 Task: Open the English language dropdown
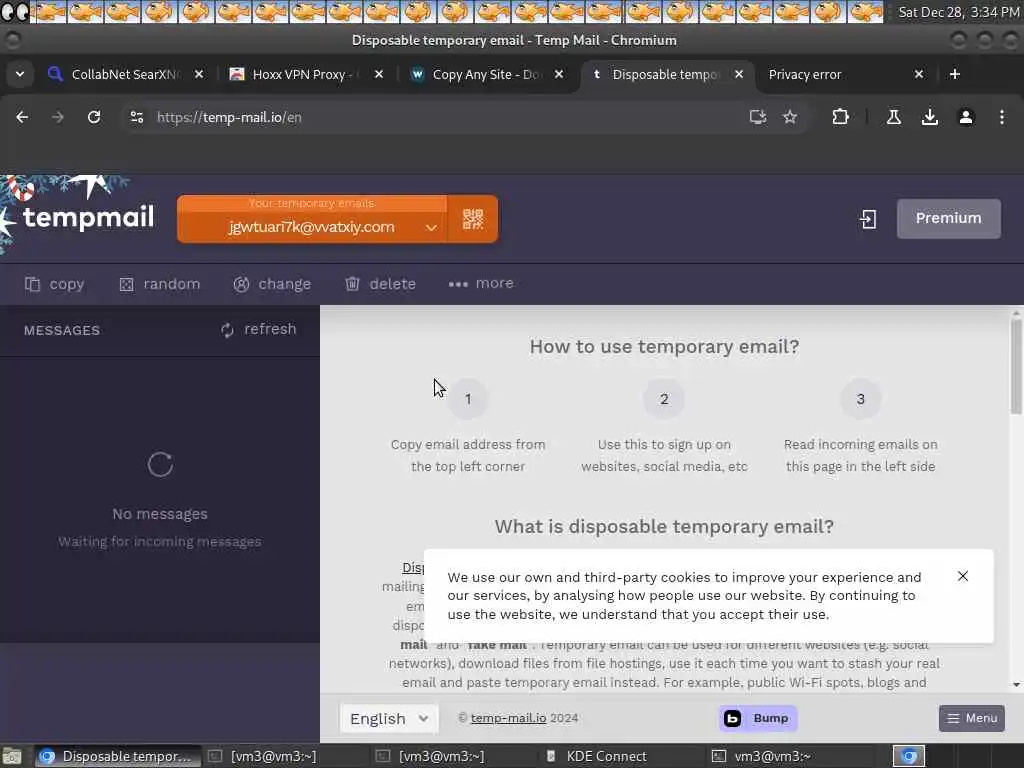389,718
